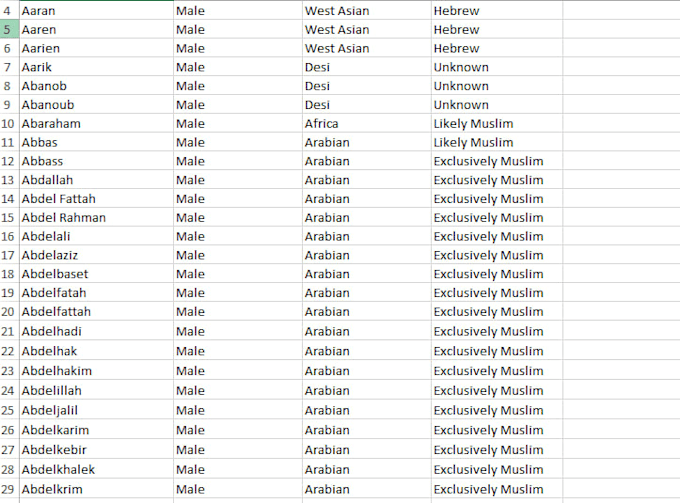The height and width of the screenshot is (503, 680).
Task: Click the cell containing Aaran
Action: [x=96, y=10]
